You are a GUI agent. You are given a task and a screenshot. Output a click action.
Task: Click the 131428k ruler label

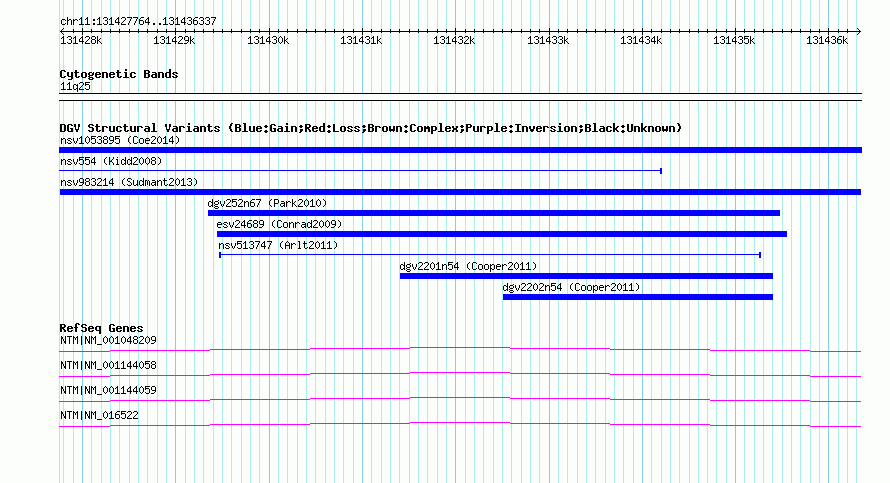click(x=81, y=40)
